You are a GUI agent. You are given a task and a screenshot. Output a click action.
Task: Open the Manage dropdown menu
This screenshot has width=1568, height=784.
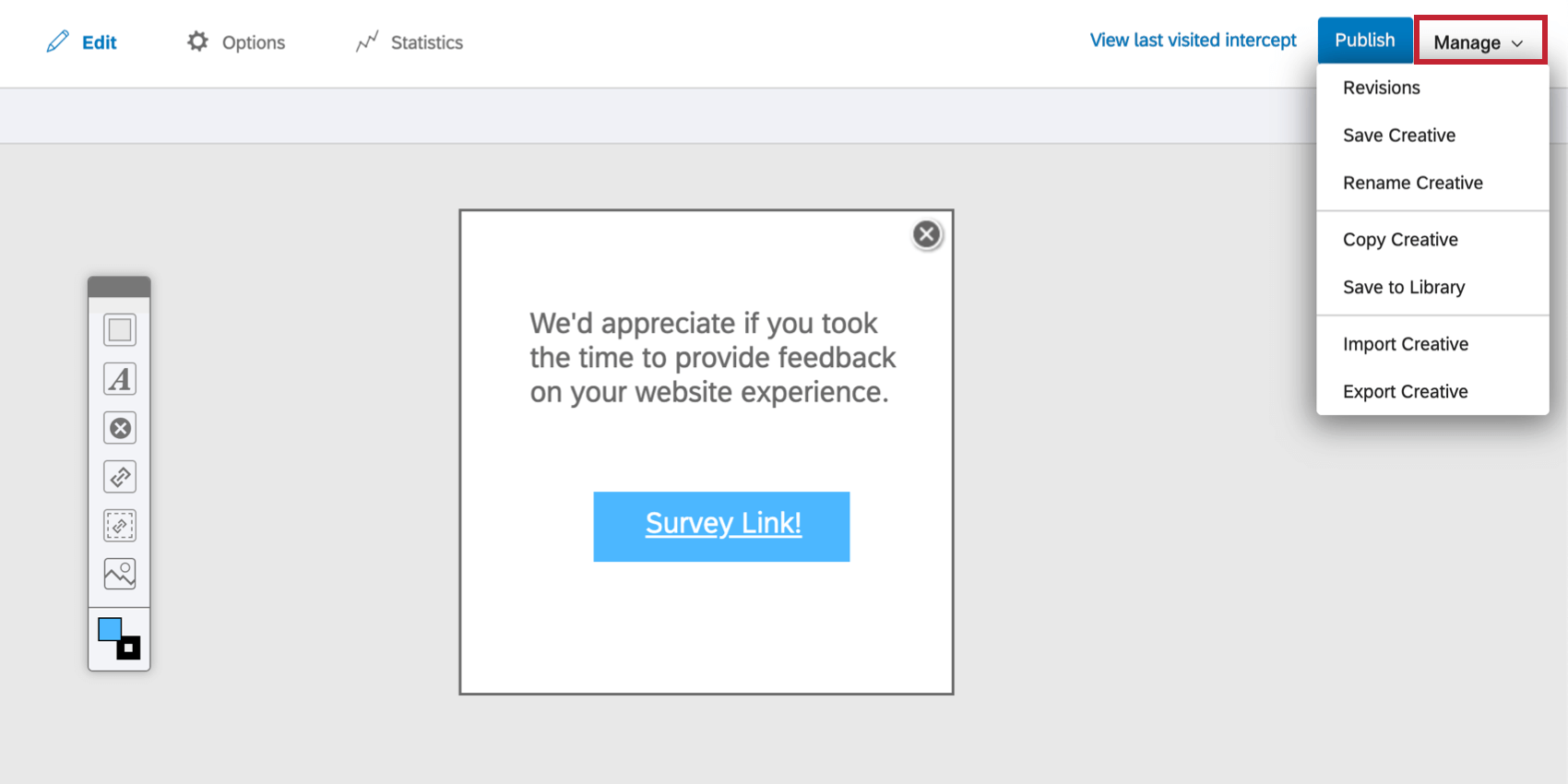1479,42
